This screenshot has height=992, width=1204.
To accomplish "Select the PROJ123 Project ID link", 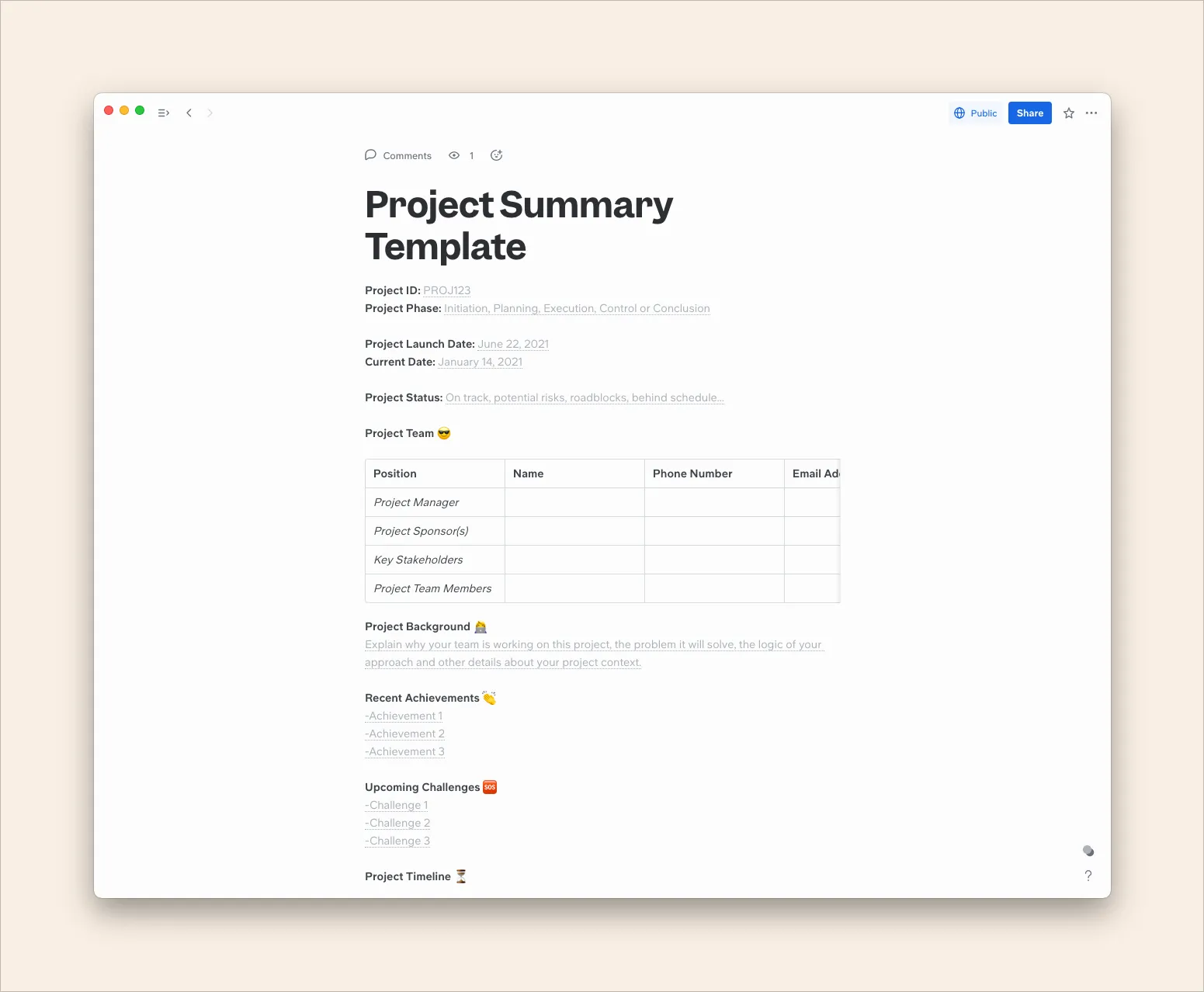I will click(x=448, y=290).
